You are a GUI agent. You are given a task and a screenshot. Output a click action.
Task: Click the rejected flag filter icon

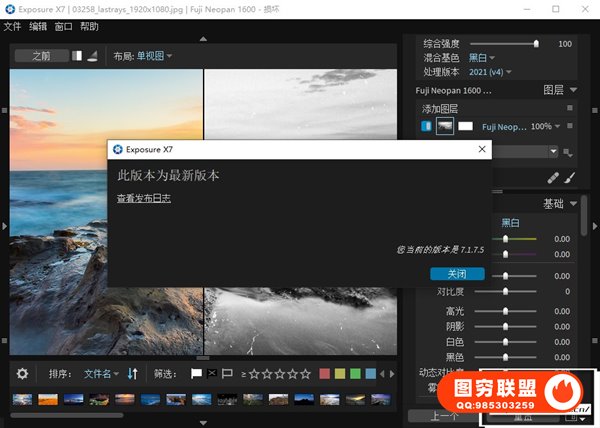pos(212,374)
